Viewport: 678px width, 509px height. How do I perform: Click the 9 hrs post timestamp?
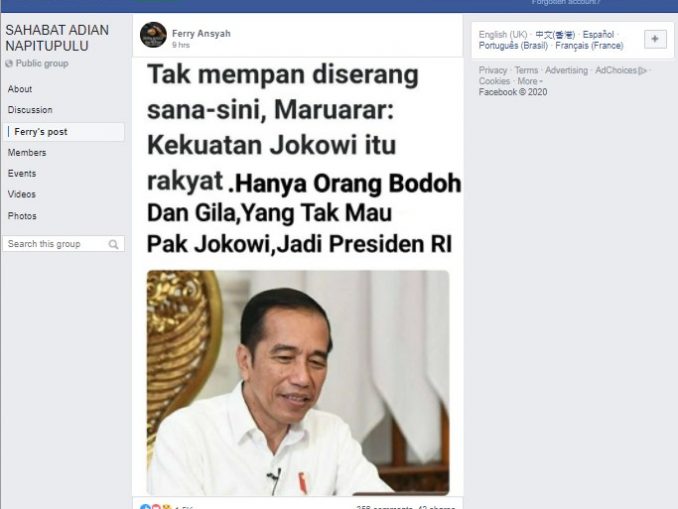(x=181, y=45)
